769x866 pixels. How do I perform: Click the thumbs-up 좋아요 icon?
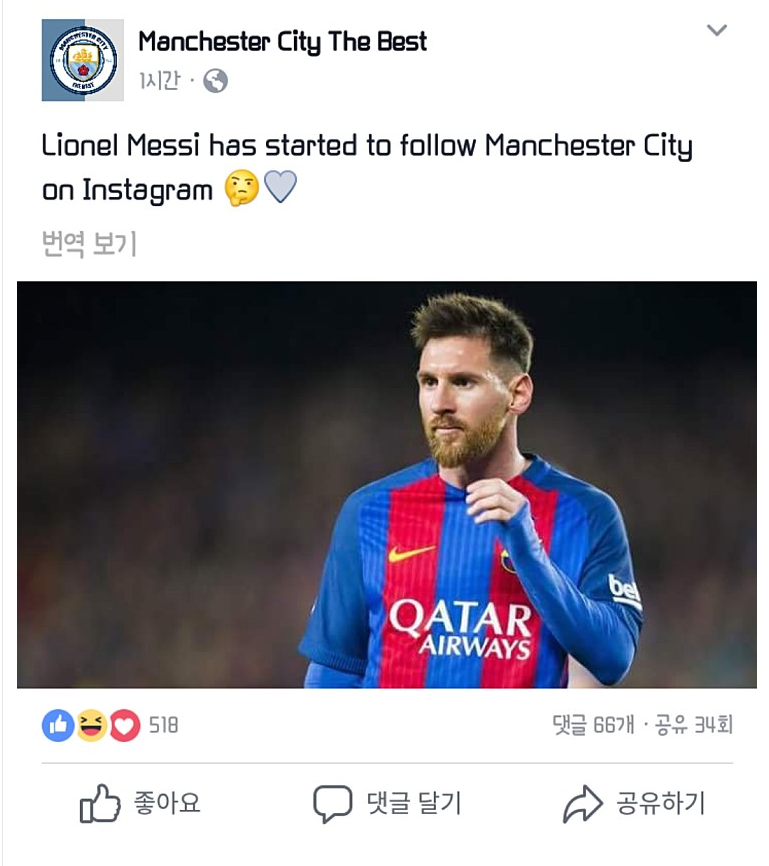pyautogui.click(x=100, y=804)
